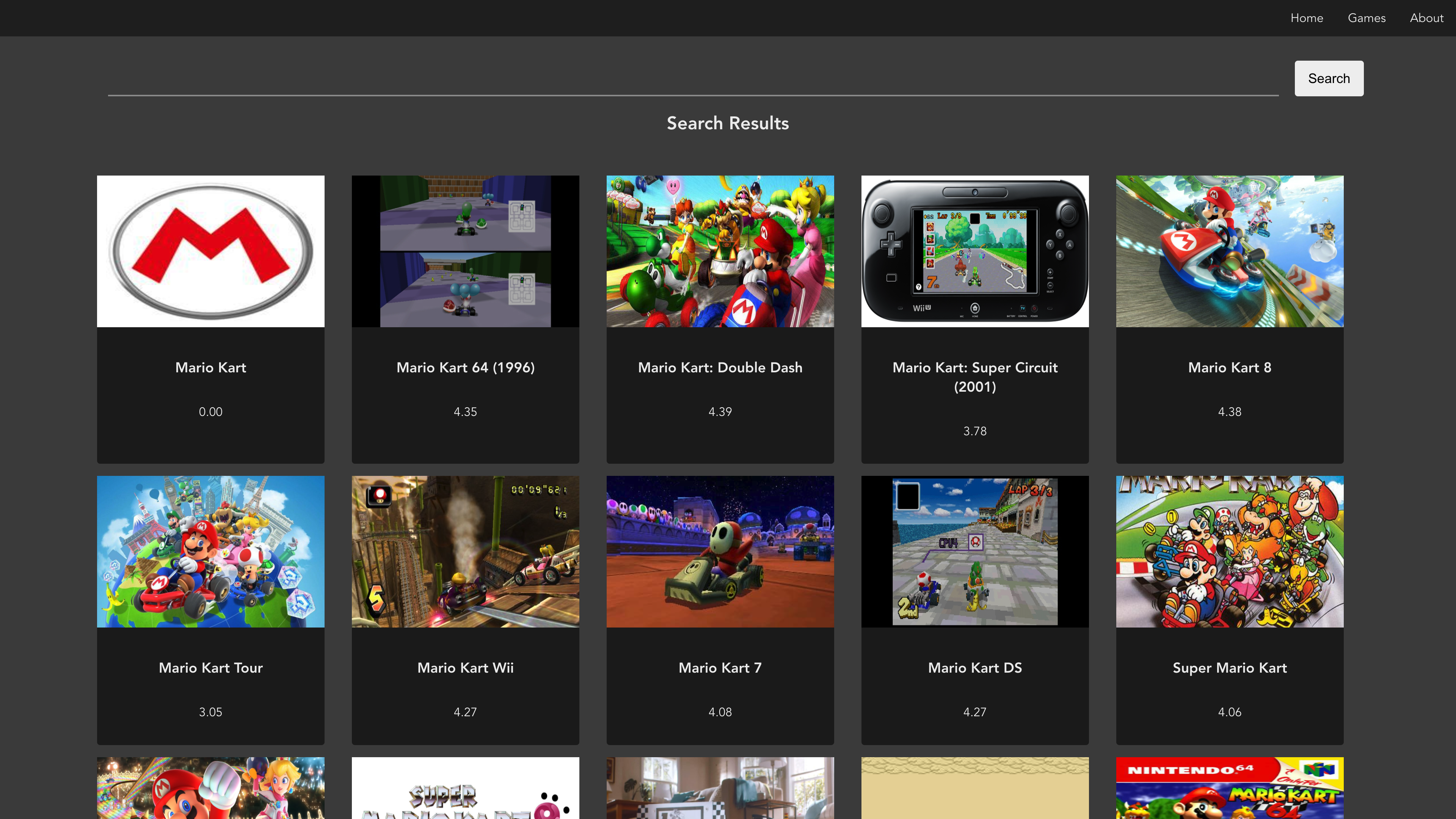The height and width of the screenshot is (819, 1456).
Task: Open the Mario Kart Wii gameplay screenshot
Action: 465,551
